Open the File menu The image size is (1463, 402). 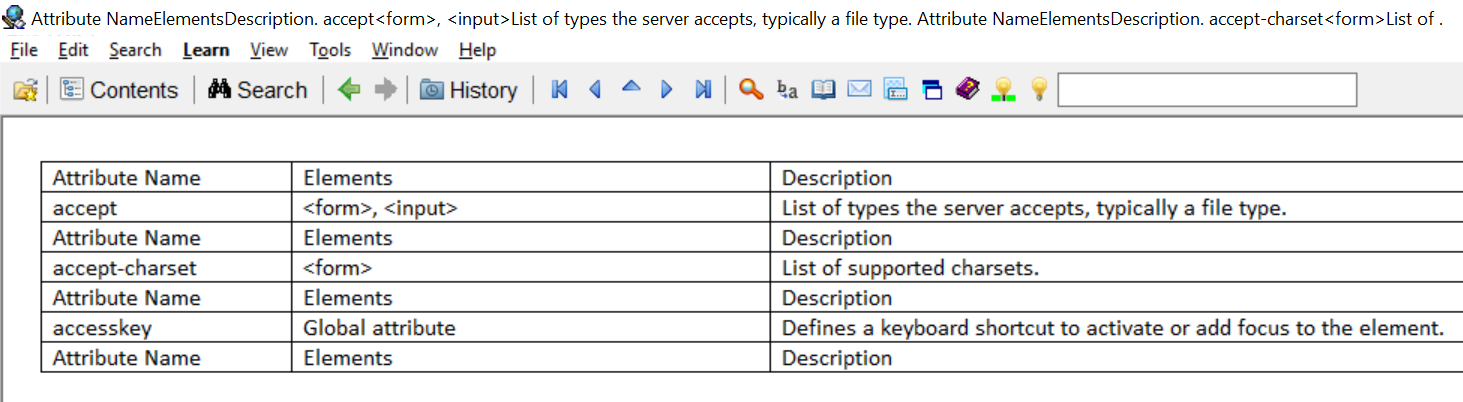24,50
